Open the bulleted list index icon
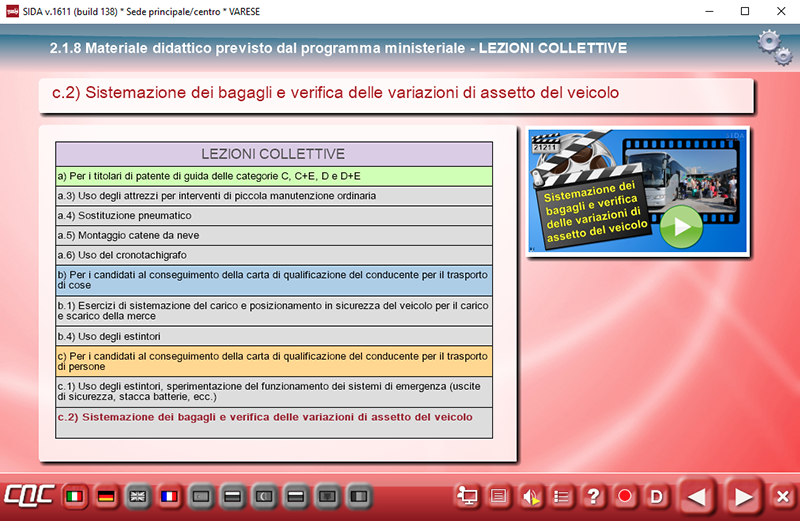 562,495
